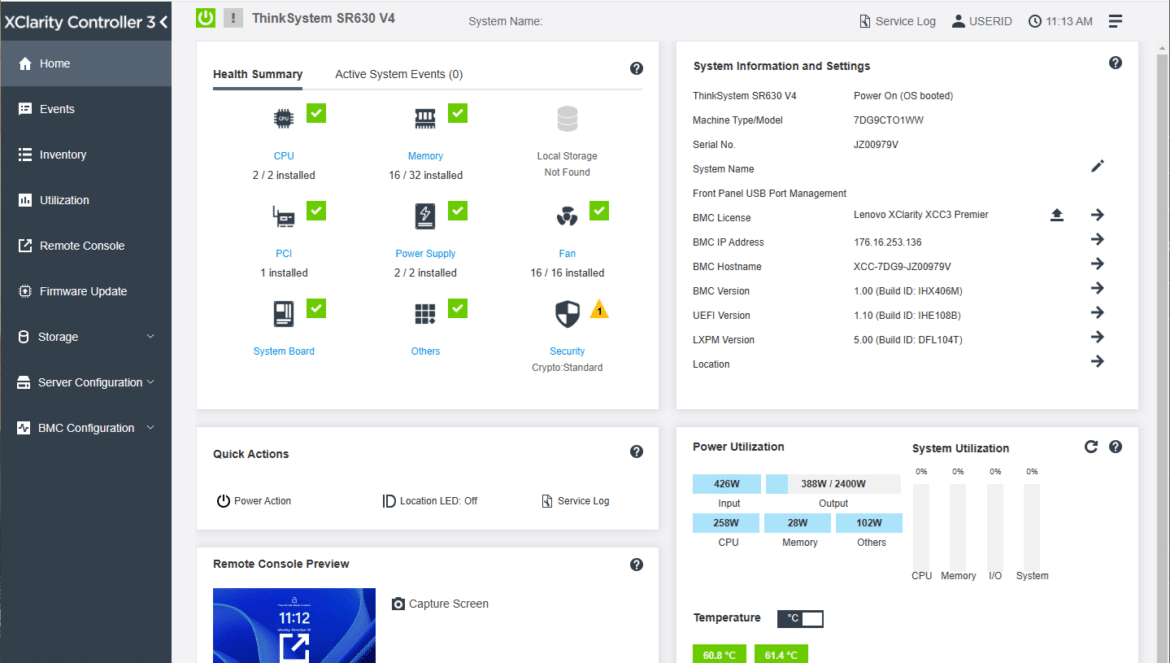This screenshot has width=1170, height=663.
Task: Open LXPM Version details arrow
Action: (x=1098, y=337)
